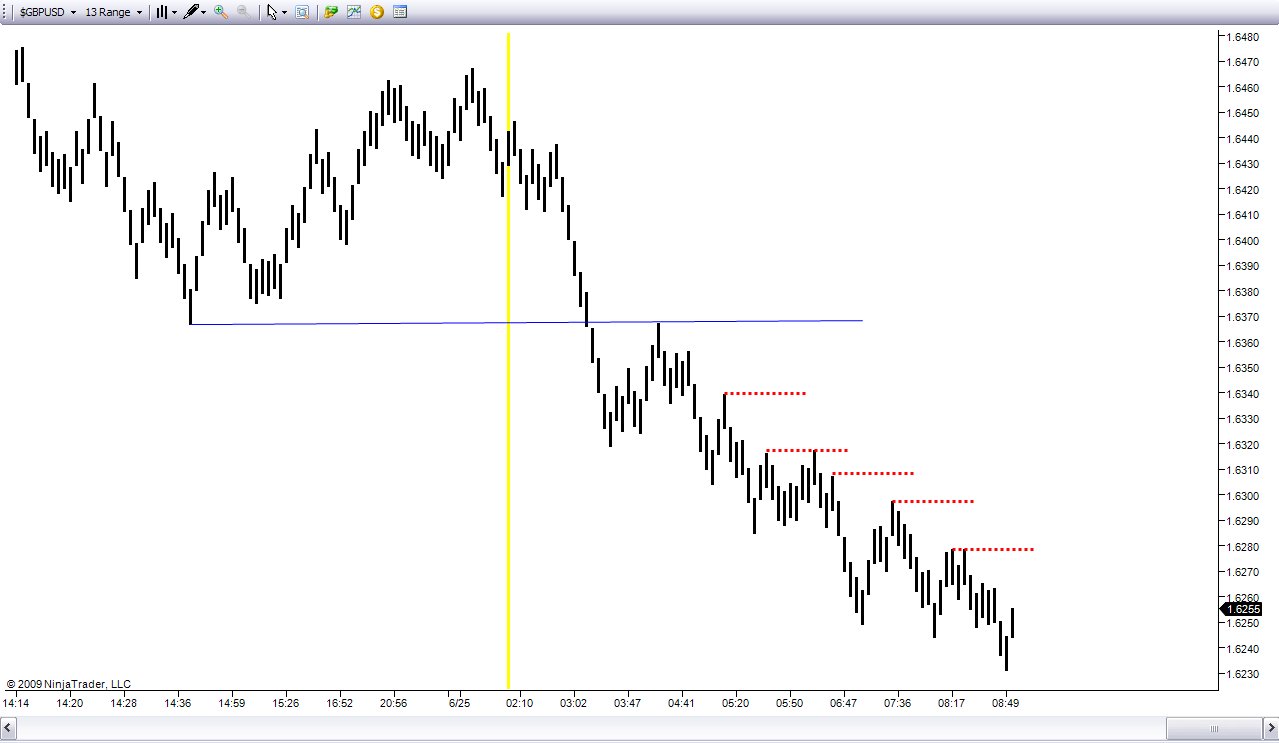Click the 1.6300 price axis label
This screenshot has height=743, width=1279.
click(1242, 496)
